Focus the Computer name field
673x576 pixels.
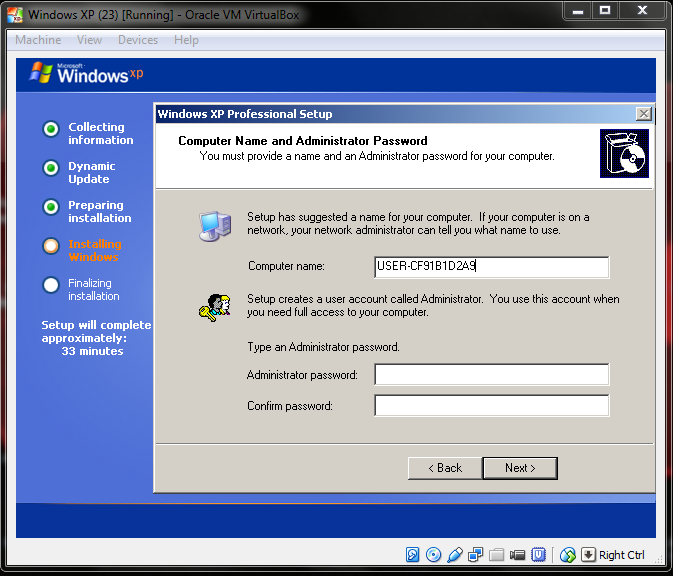tap(491, 267)
